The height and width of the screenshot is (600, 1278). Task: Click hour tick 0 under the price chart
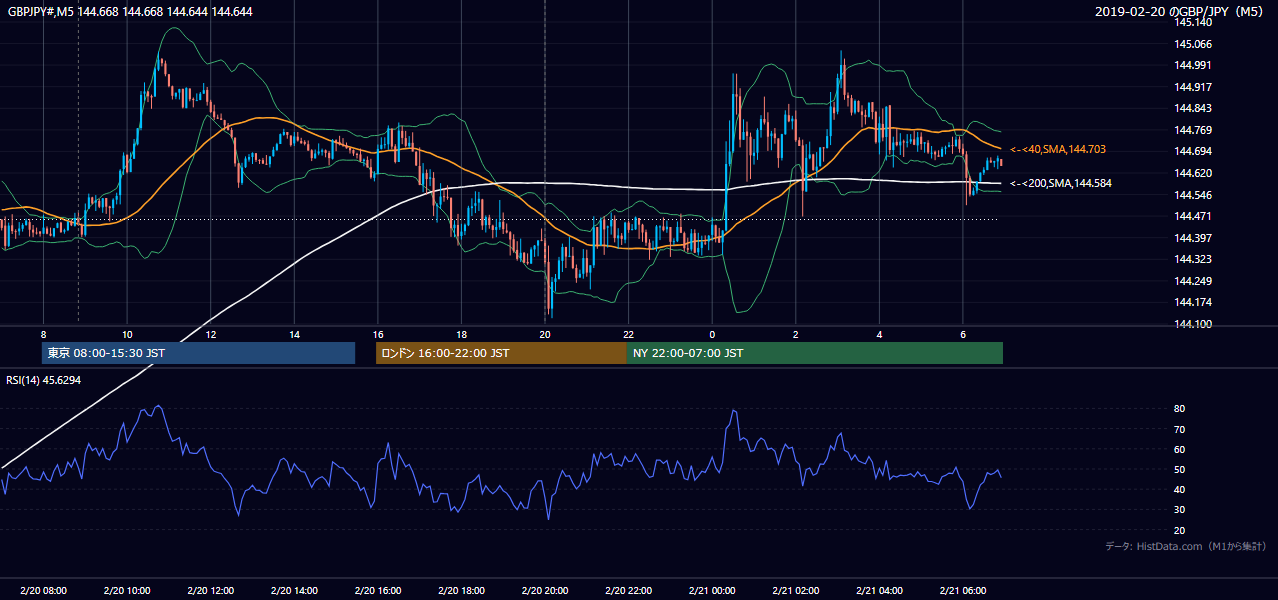pos(712,334)
